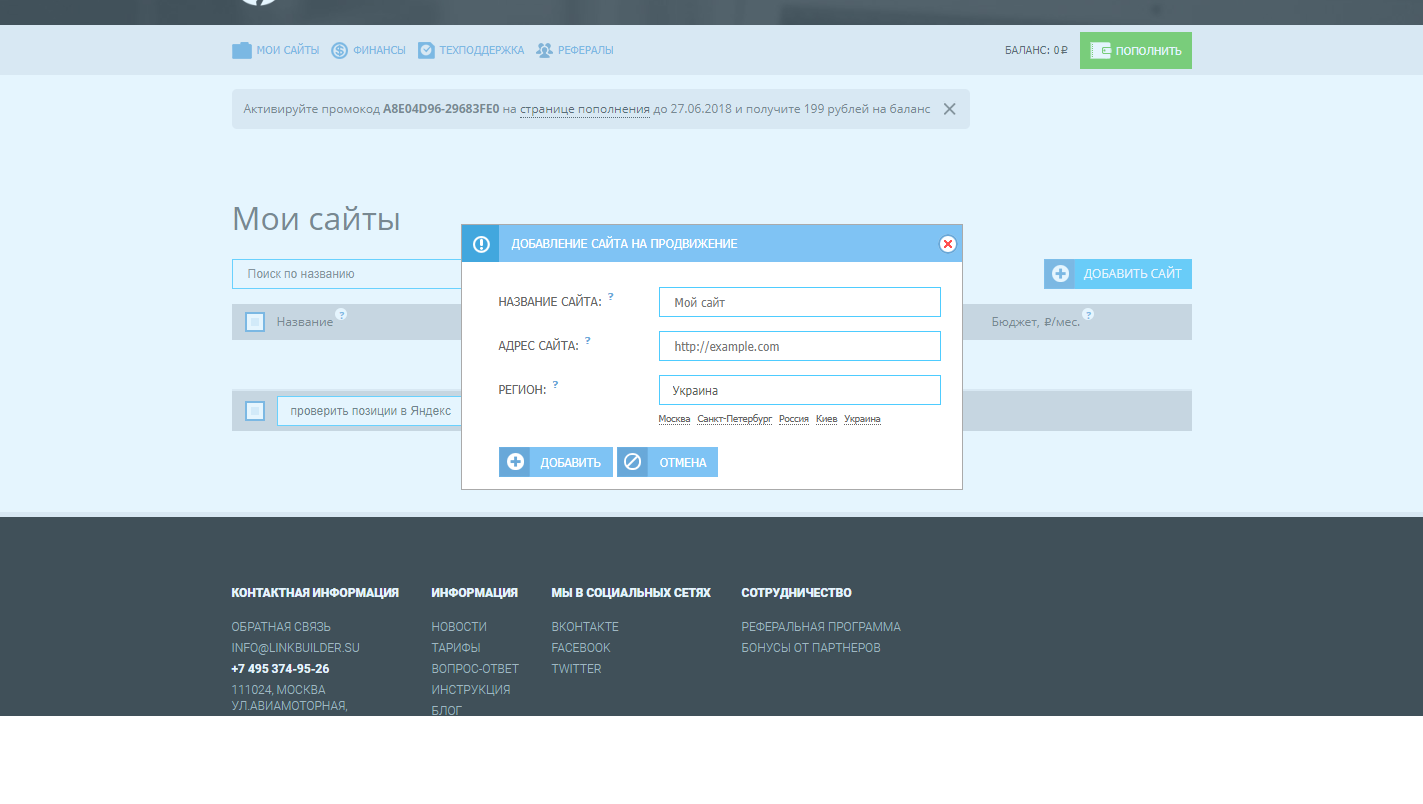Visit the TWITTER social link

pos(576,669)
